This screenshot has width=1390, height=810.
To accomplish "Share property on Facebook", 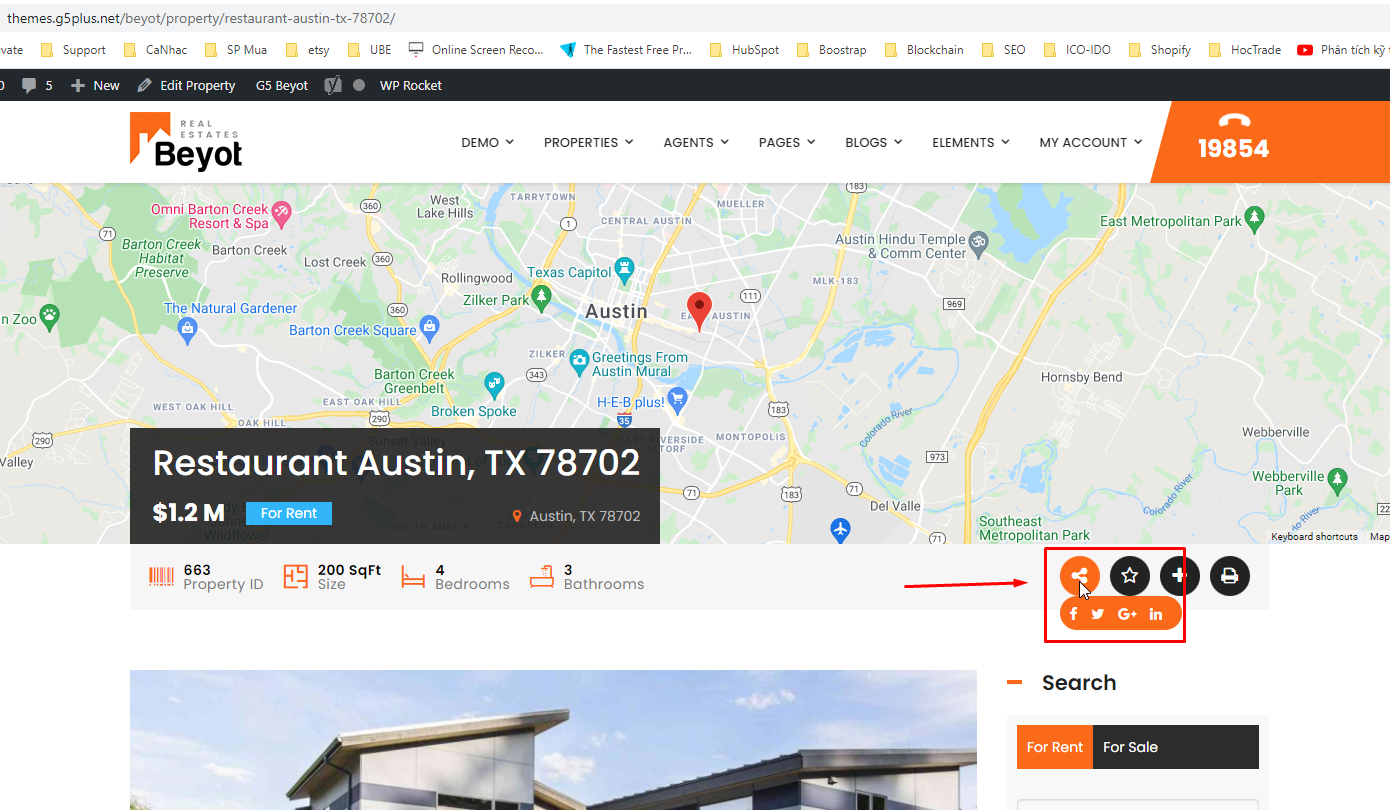I will [x=1074, y=614].
